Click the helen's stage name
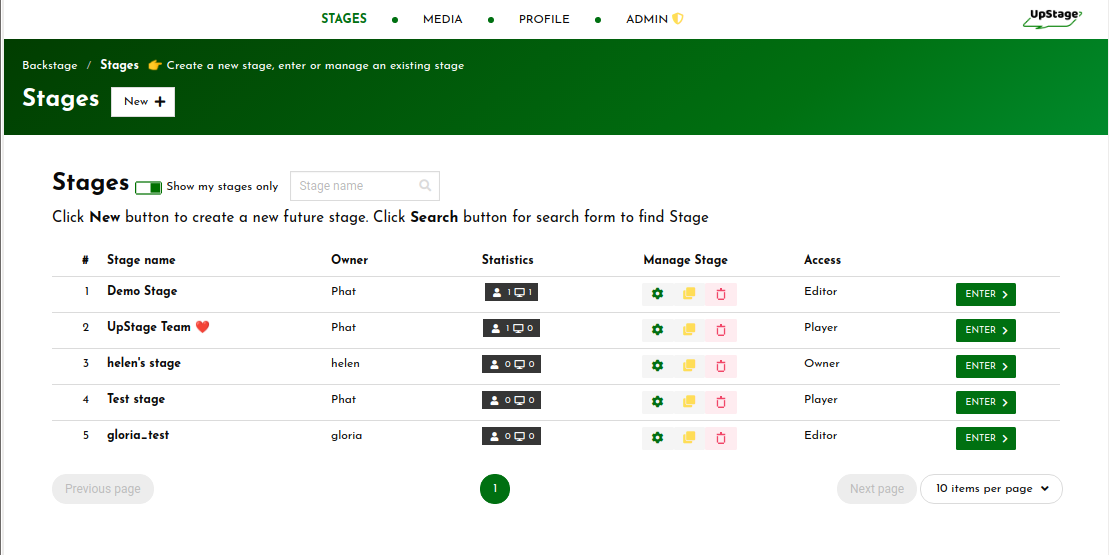The height and width of the screenshot is (555, 1109). (x=144, y=363)
